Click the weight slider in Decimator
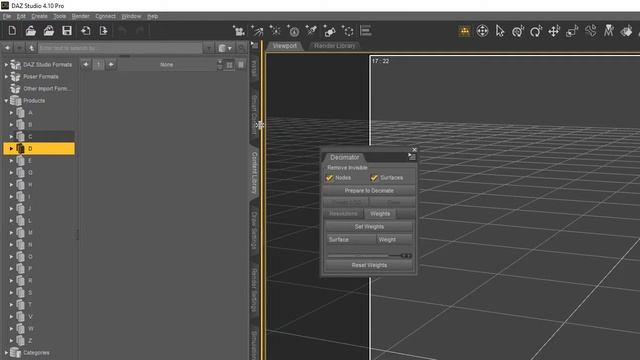This screenshot has width=640, height=360. (369, 256)
